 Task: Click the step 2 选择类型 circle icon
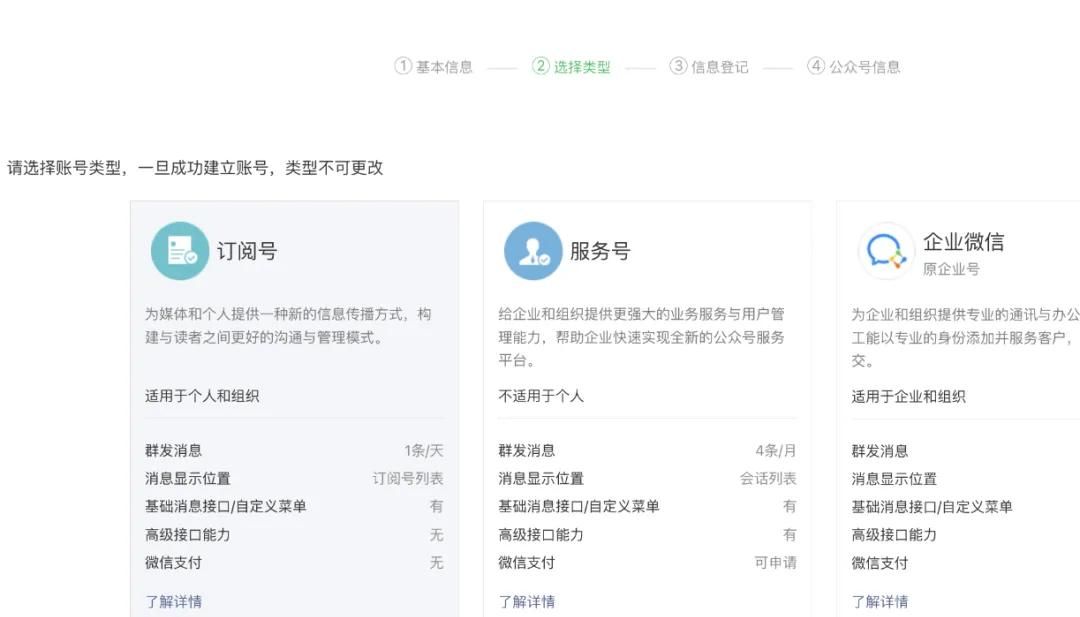tap(539, 66)
